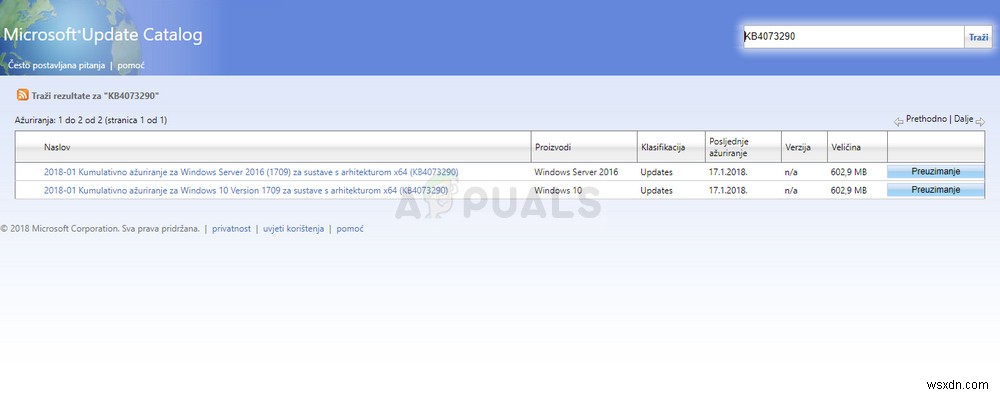Open the pomoć link in the footer
The image size is (1000, 395).
pos(350,228)
